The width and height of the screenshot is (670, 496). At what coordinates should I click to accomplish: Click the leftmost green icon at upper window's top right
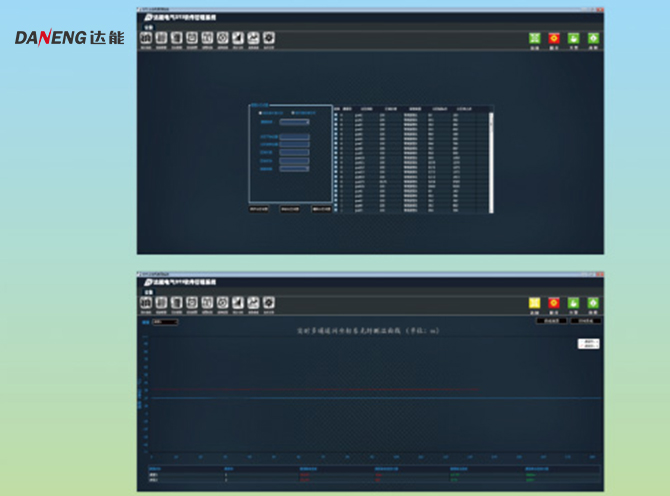click(x=535, y=39)
